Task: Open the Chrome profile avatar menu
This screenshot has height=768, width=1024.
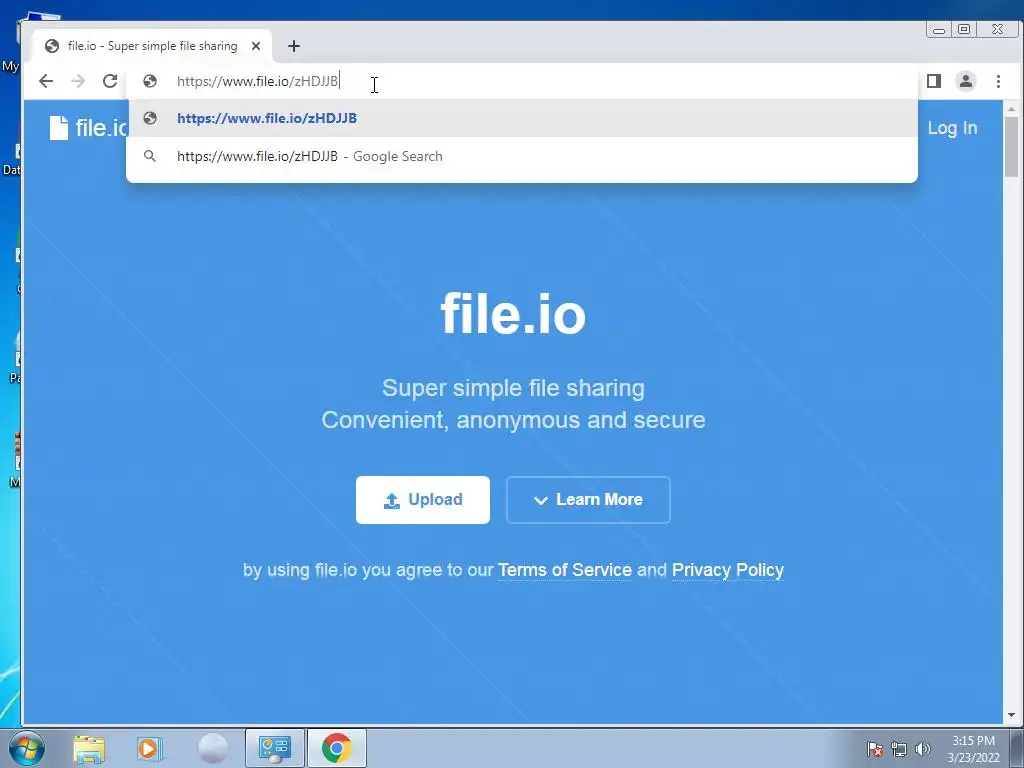Action: (x=966, y=81)
